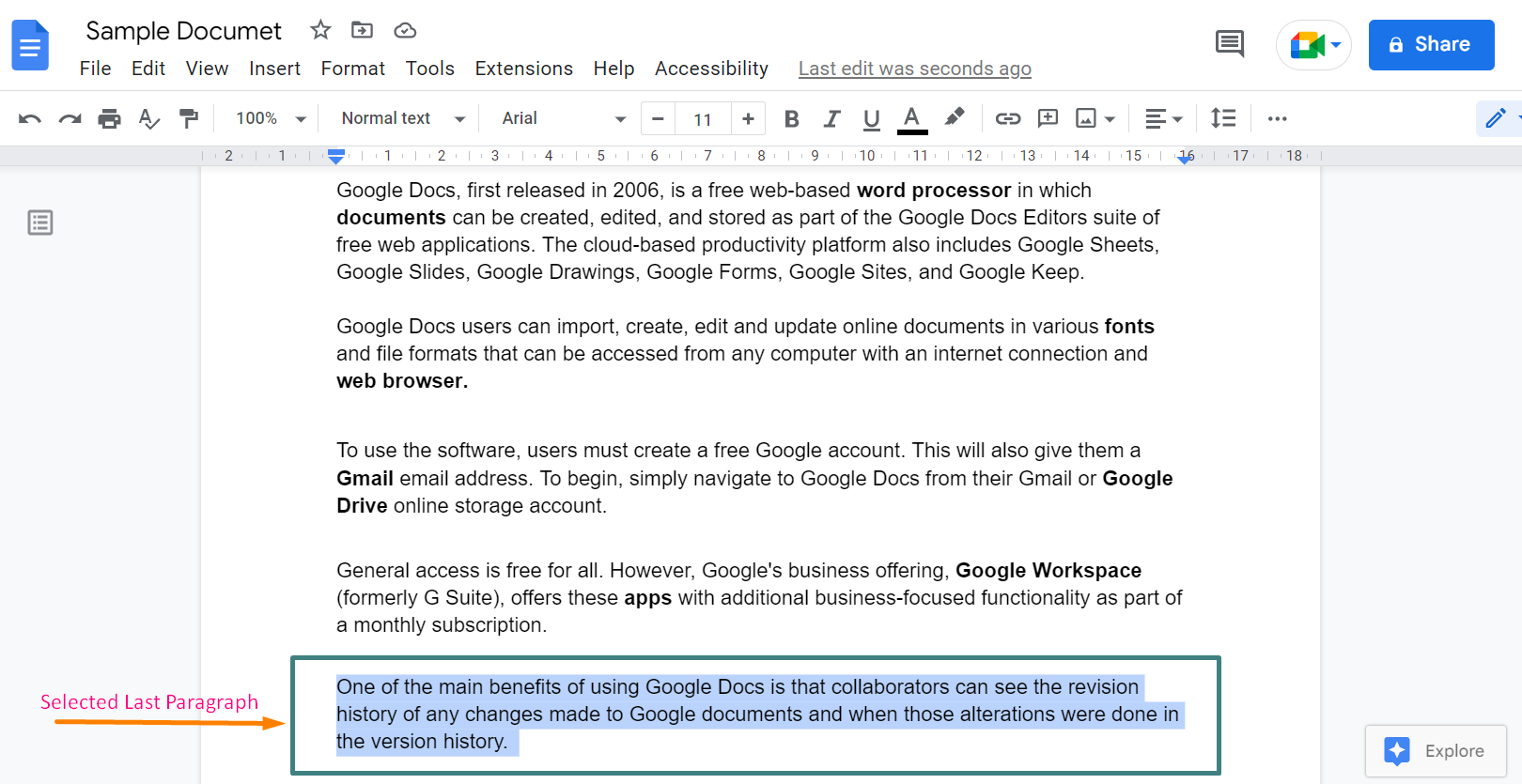This screenshot has width=1522, height=784.
Task: Open Meet dropdown arrow
Action: coord(1336,44)
